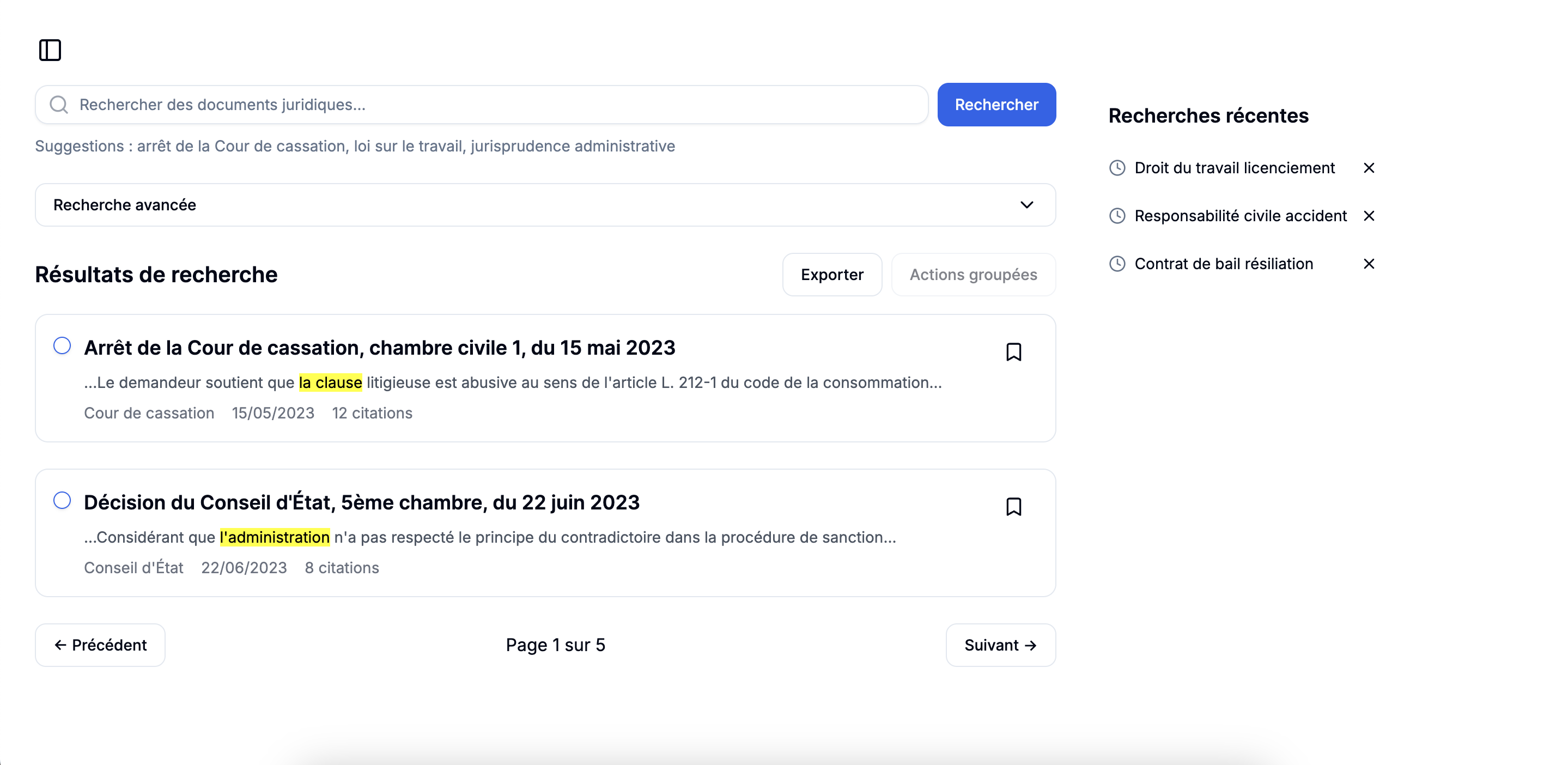Click the date 15/05/2023
1568x765 pixels.
click(x=273, y=413)
